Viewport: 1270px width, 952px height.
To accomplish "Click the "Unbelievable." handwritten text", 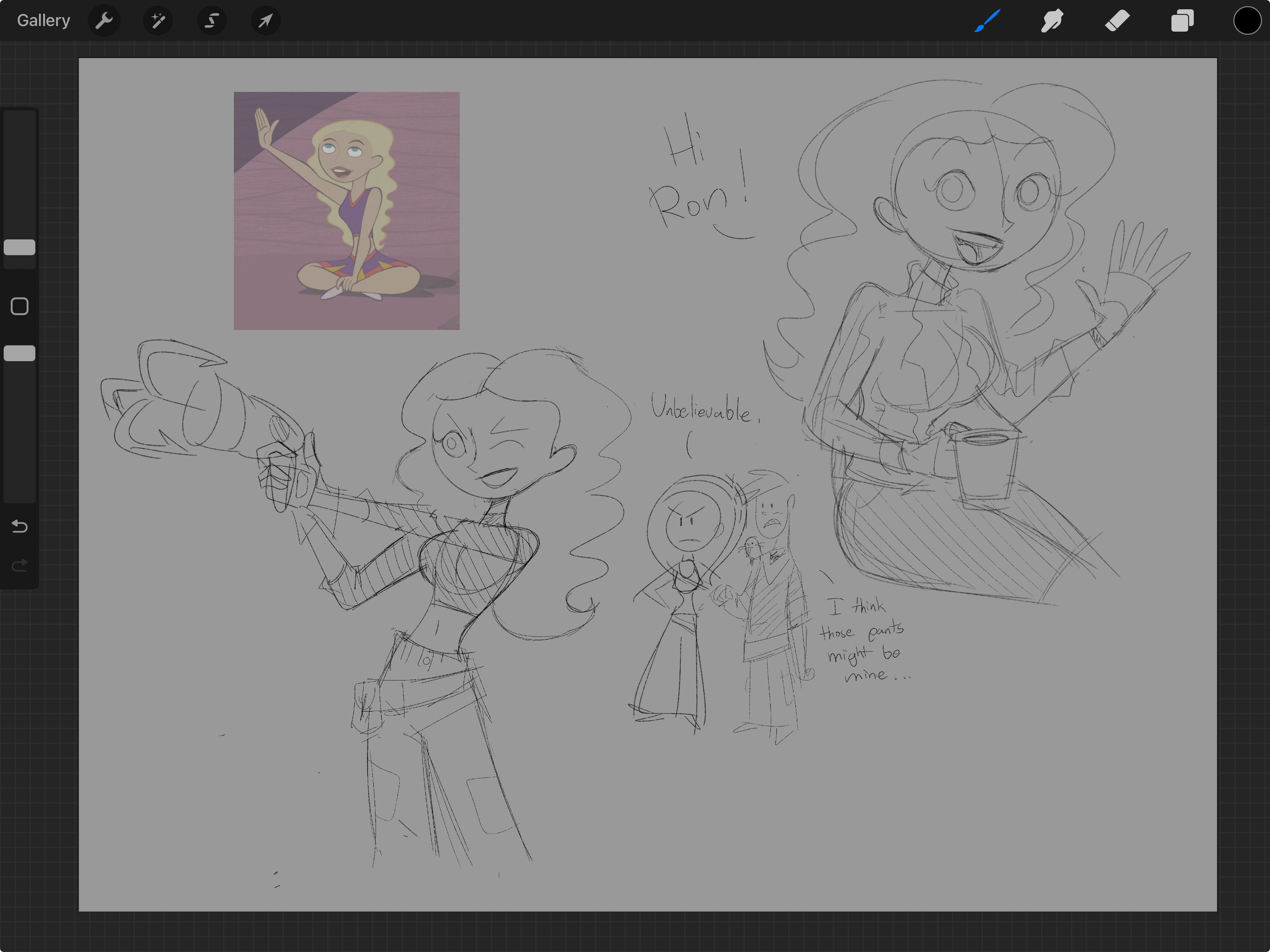I will [706, 409].
